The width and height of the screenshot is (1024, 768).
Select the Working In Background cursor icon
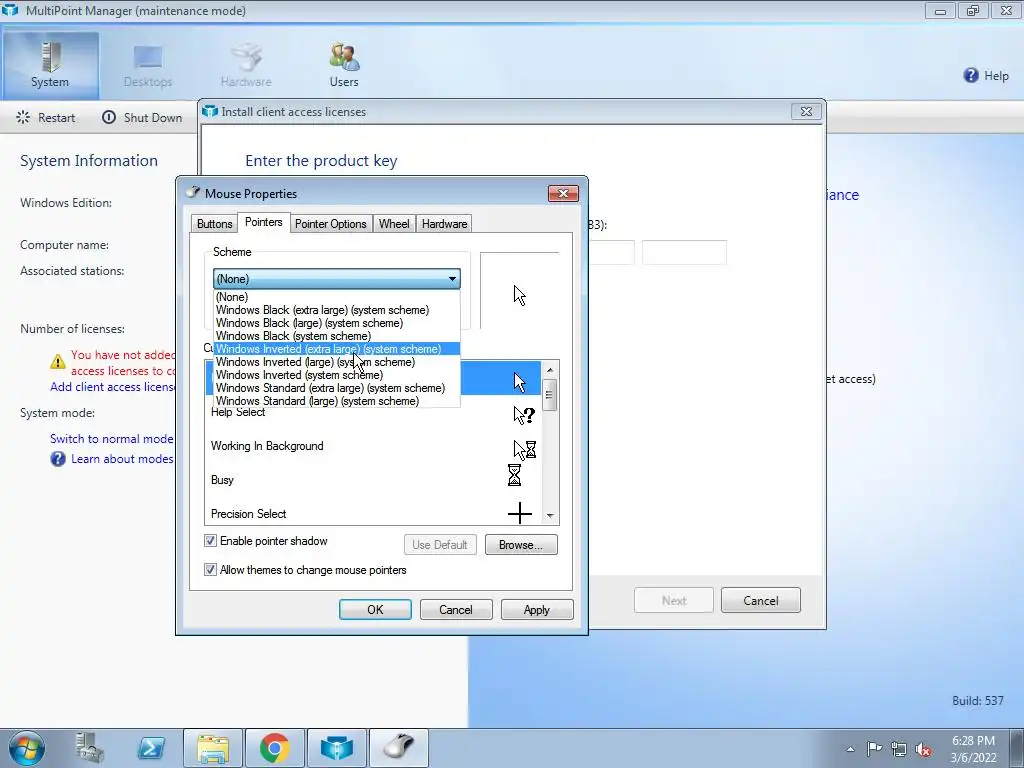click(x=524, y=449)
